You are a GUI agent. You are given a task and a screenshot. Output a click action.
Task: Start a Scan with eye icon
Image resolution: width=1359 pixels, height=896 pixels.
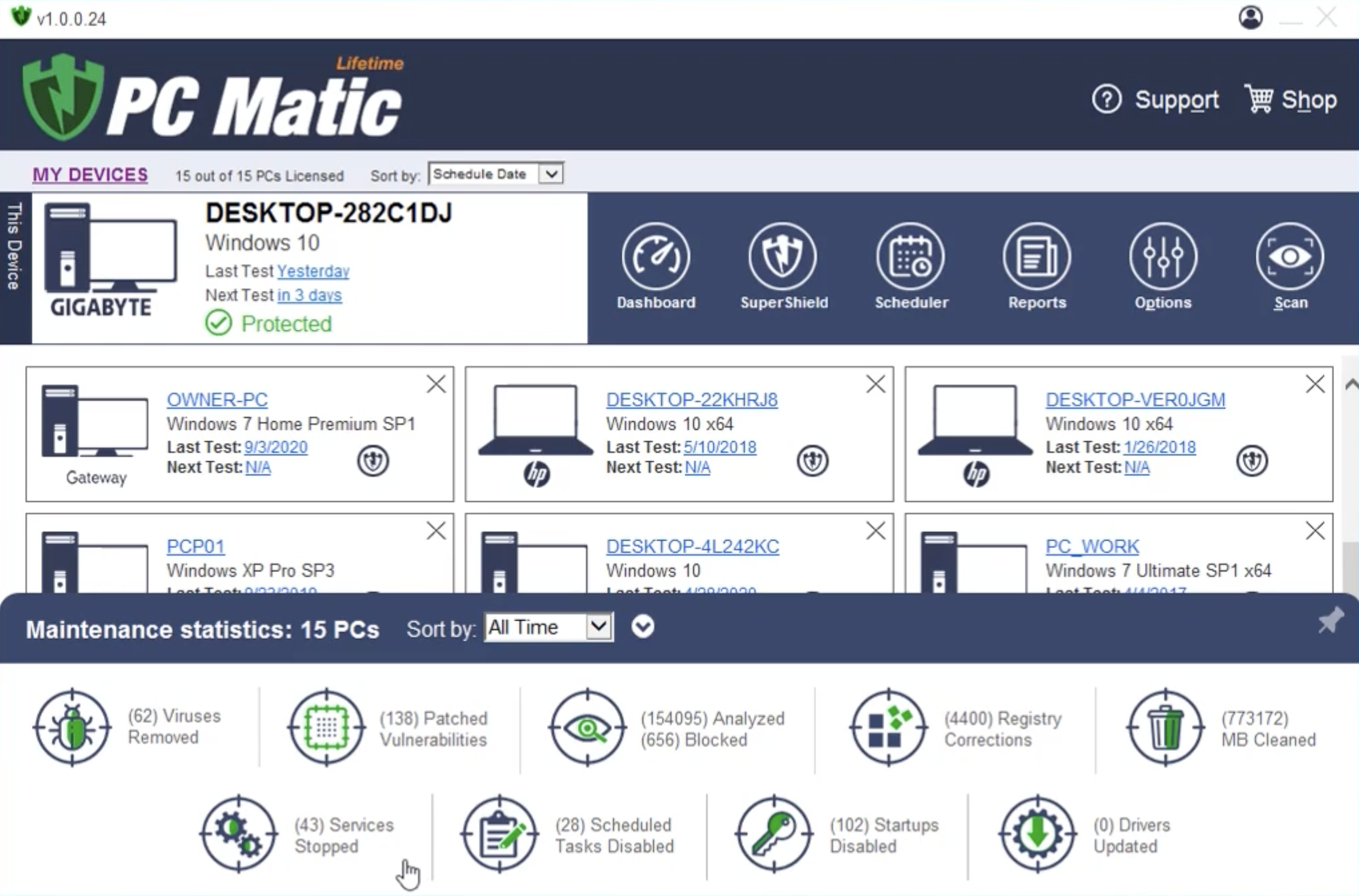point(1290,257)
